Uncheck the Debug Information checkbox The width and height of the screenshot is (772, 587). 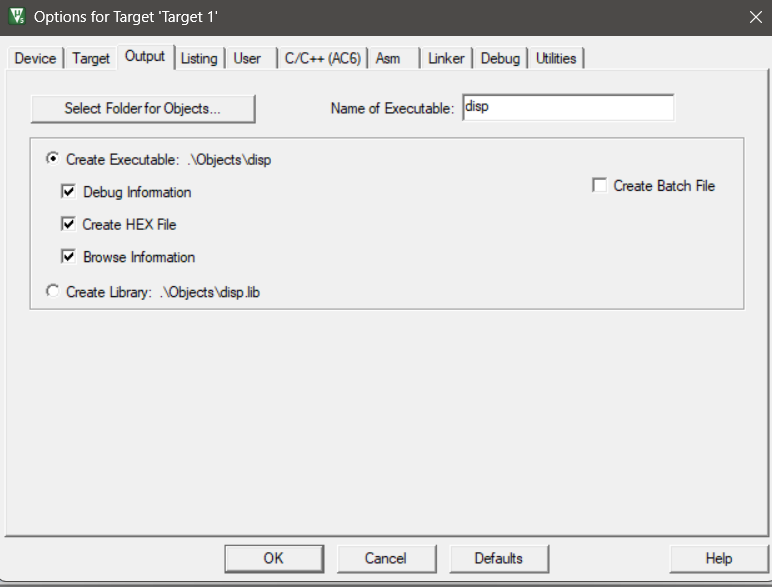pyautogui.click(x=69, y=192)
